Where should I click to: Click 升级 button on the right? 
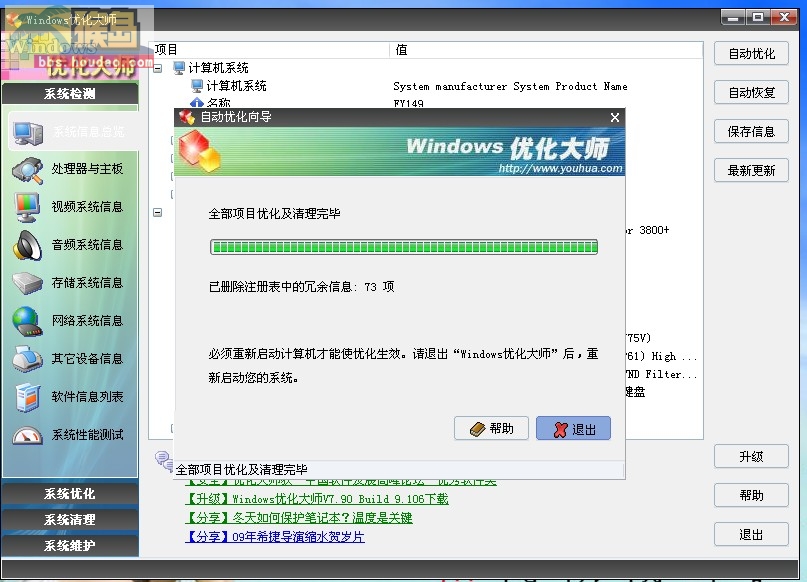click(x=751, y=456)
